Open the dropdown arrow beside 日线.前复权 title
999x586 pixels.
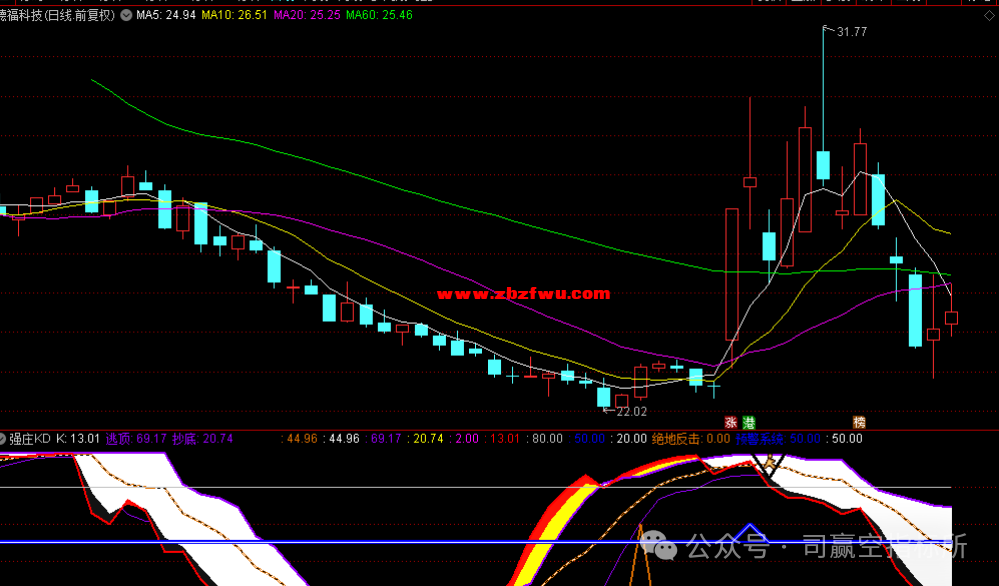coord(126,15)
